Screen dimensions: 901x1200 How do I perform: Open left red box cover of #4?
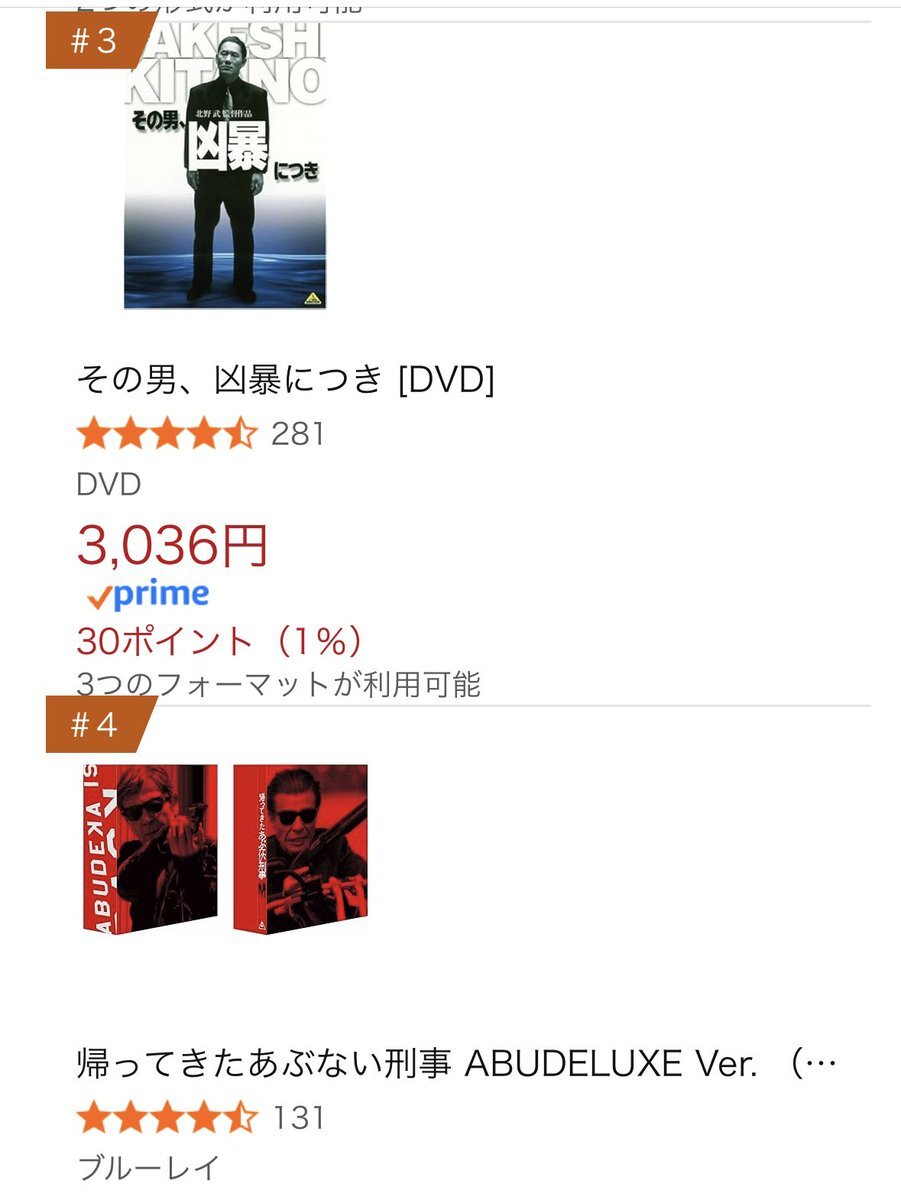pos(149,848)
